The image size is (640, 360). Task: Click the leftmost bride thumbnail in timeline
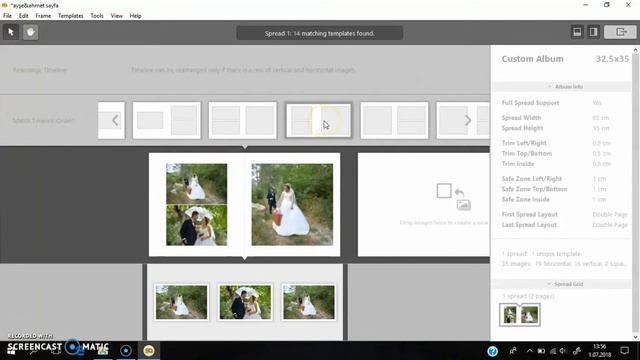pos(181,302)
